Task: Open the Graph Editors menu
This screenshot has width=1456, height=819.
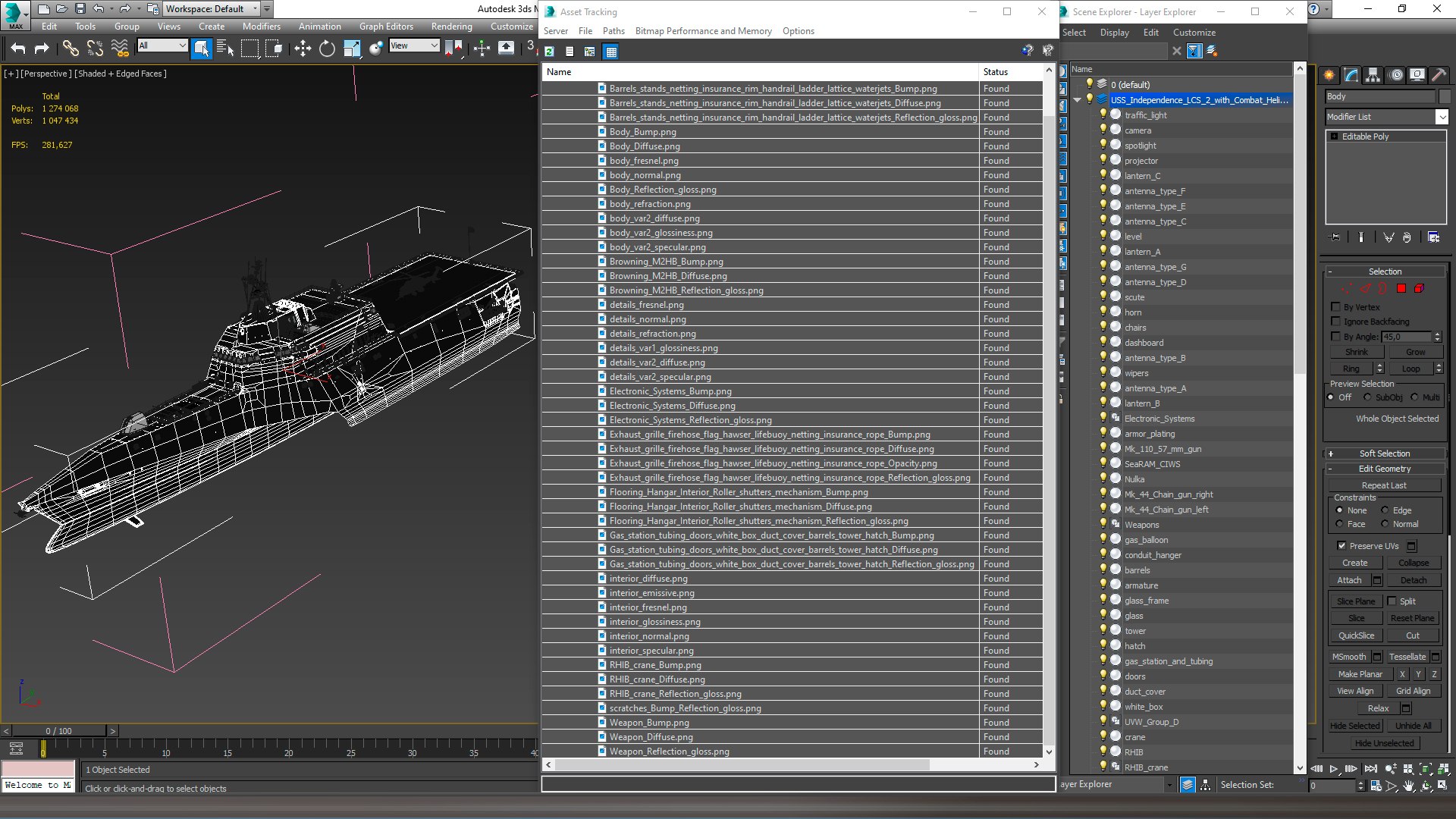Action: (x=386, y=27)
